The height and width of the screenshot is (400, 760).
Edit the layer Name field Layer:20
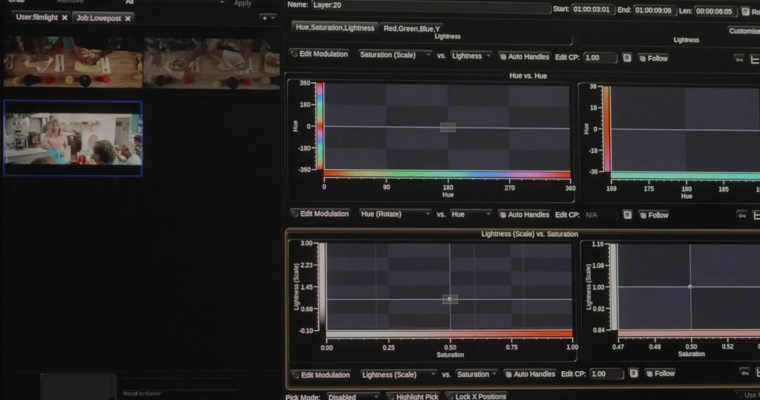pos(430,5)
